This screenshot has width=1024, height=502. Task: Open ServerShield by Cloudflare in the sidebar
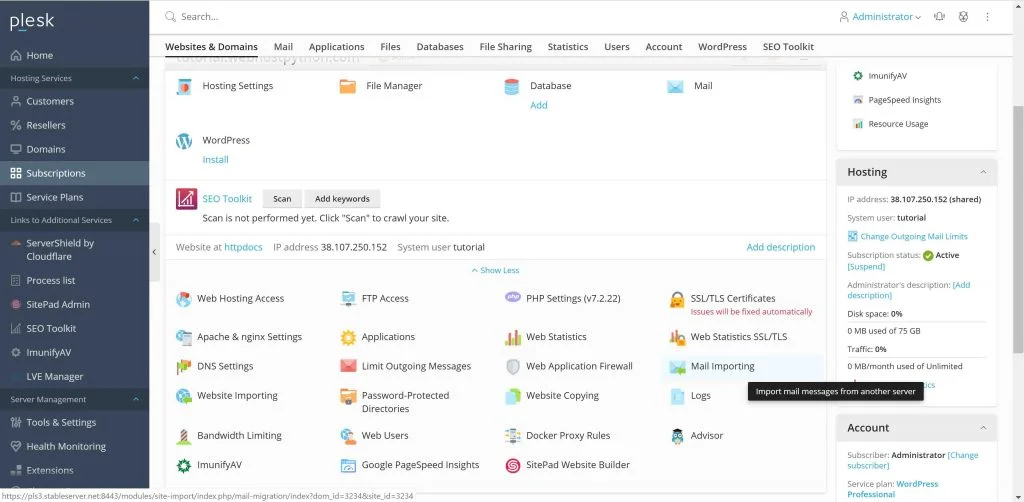click(x=74, y=250)
